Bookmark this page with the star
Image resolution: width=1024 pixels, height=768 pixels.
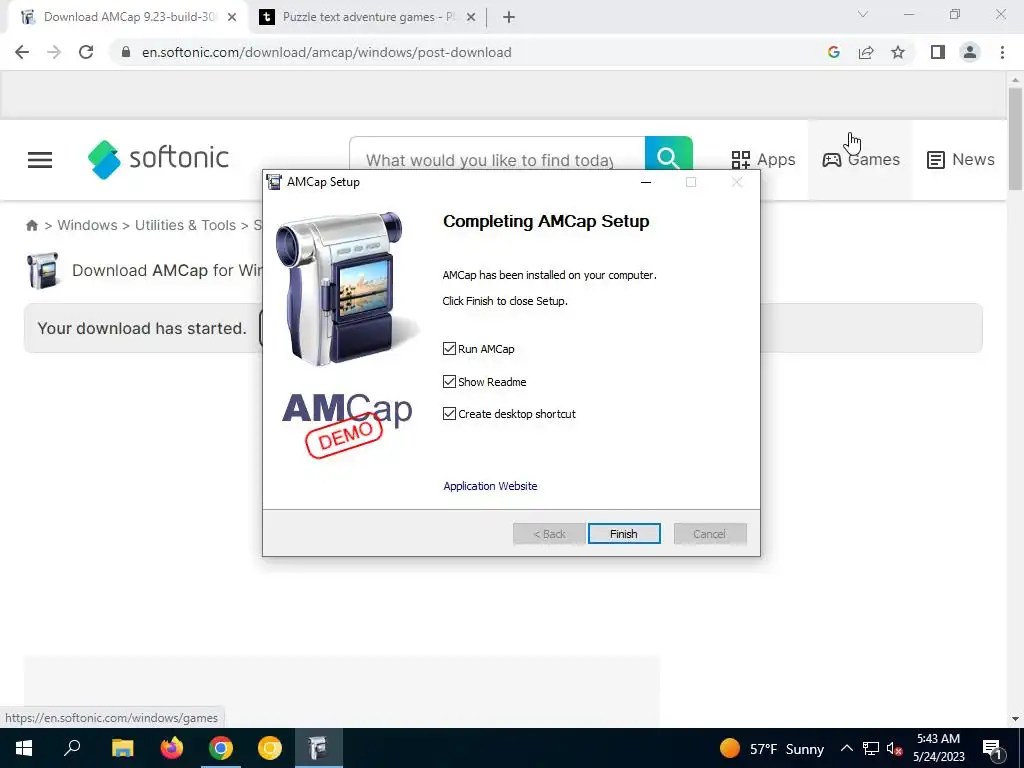[x=898, y=52]
